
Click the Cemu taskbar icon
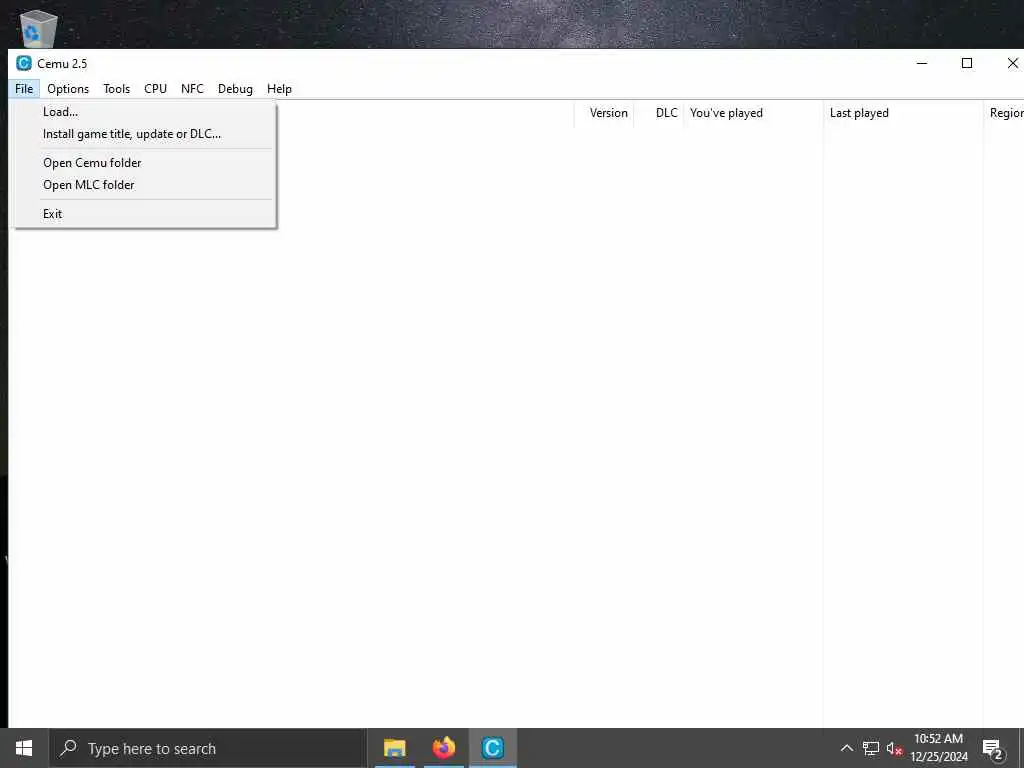492,748
